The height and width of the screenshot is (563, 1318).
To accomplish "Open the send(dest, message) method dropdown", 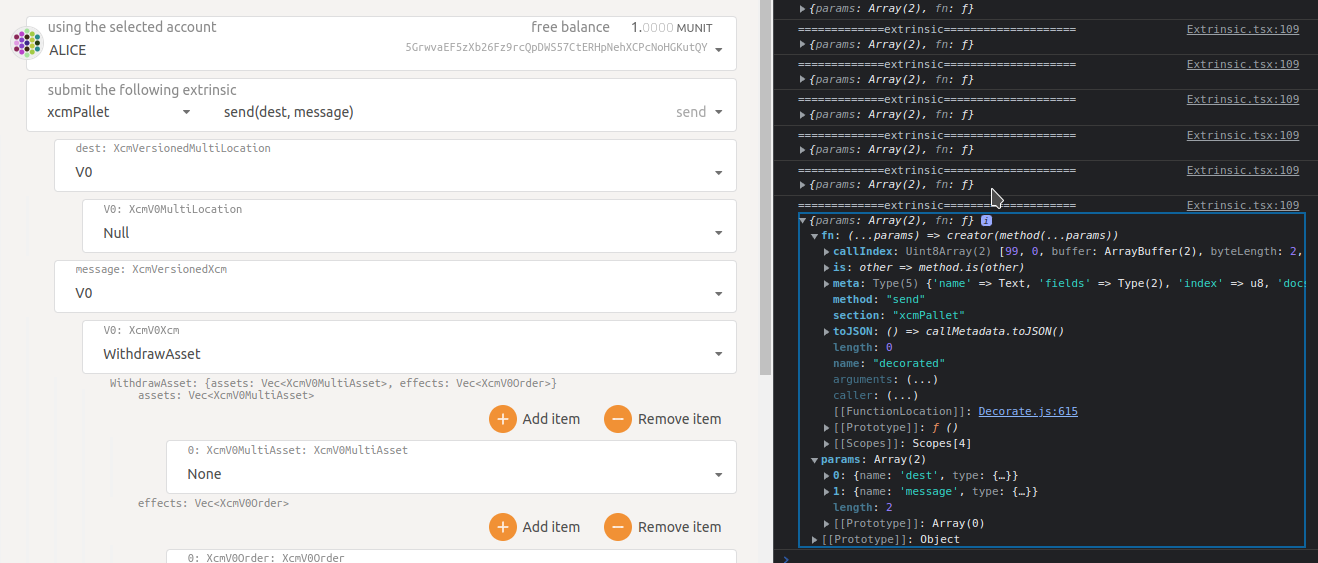I will pos(475,112).
